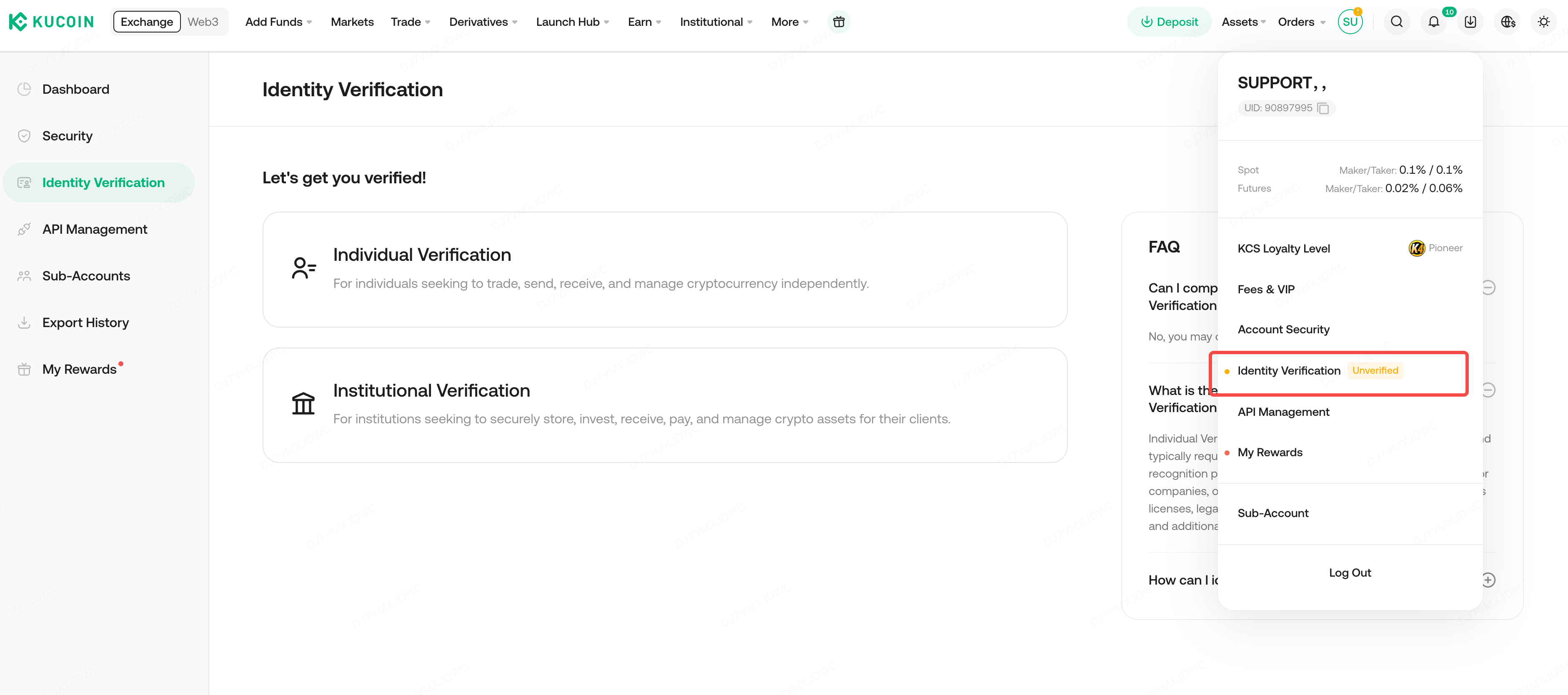Click the SU profile avatar
The height and width of the screenshot is (695, 1568).
tap(1350, 22)
